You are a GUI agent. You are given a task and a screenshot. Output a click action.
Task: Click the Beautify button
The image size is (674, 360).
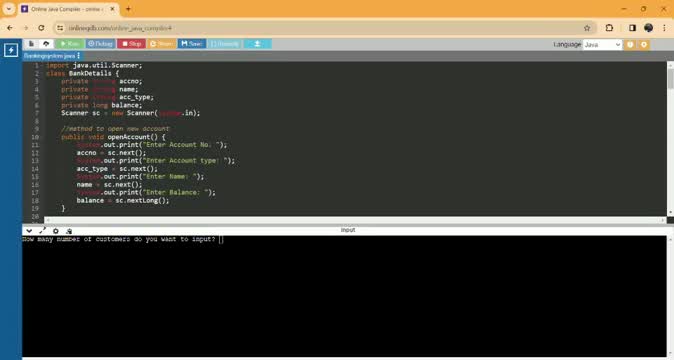225,44
